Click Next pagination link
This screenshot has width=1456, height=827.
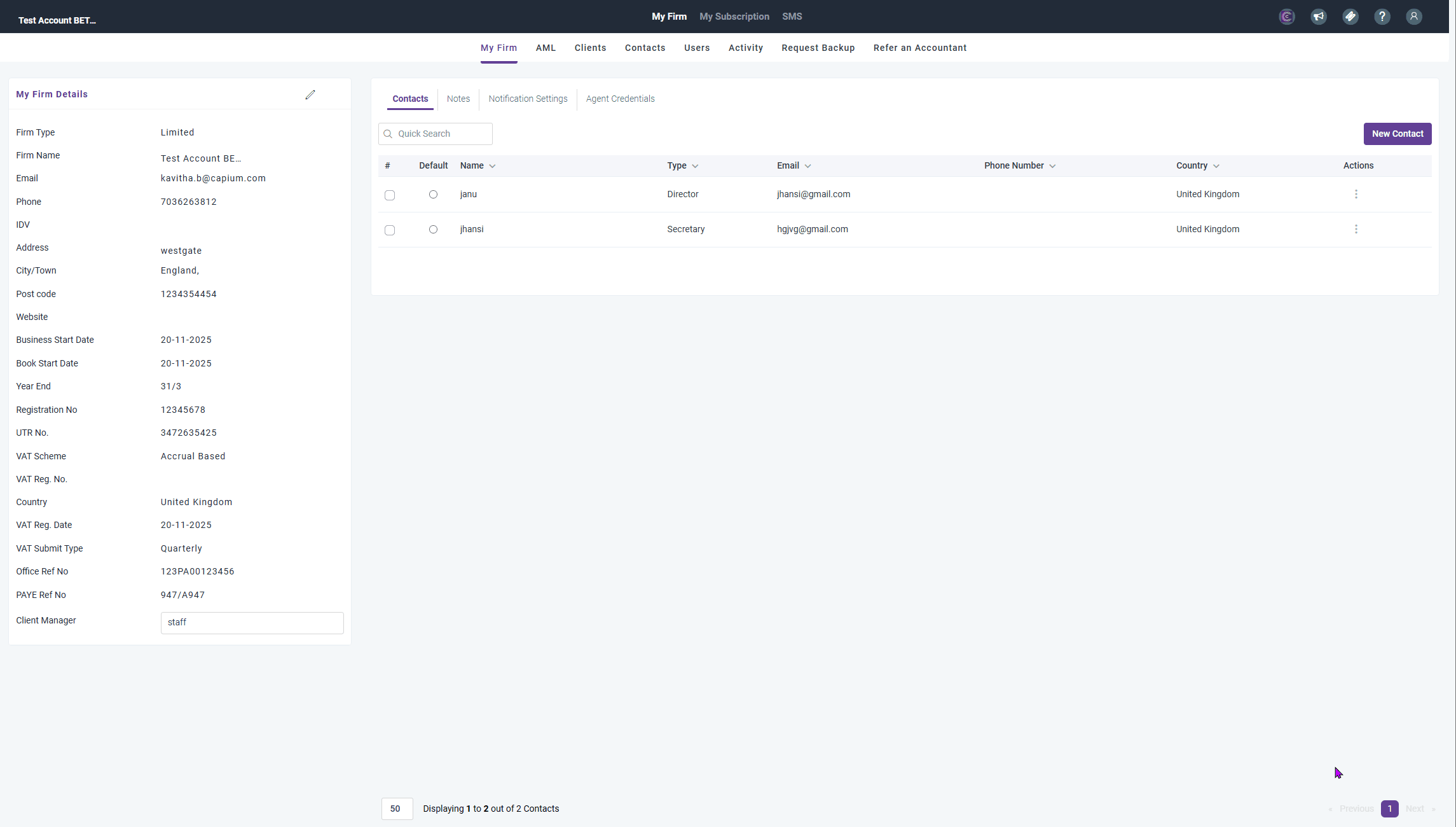[x=1415, y=809]
